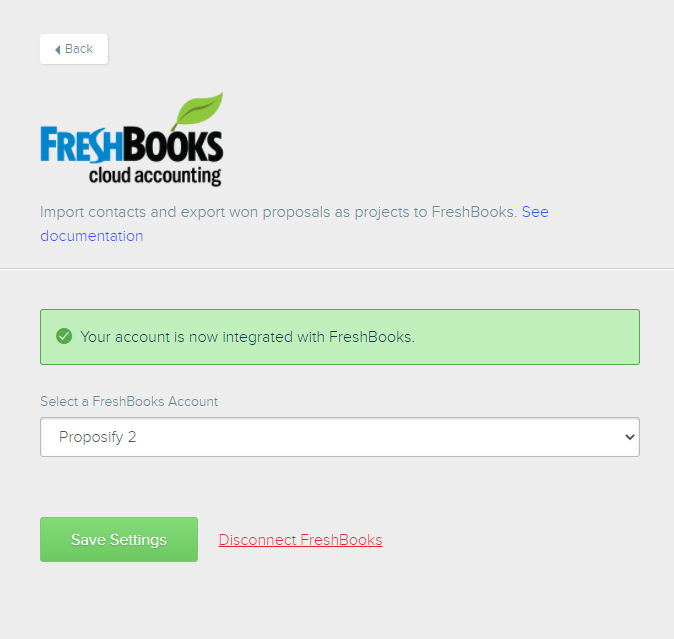Click the 'Proposify 2' selected account value
The height and width of the screenshot is (639, 674).
98,437
